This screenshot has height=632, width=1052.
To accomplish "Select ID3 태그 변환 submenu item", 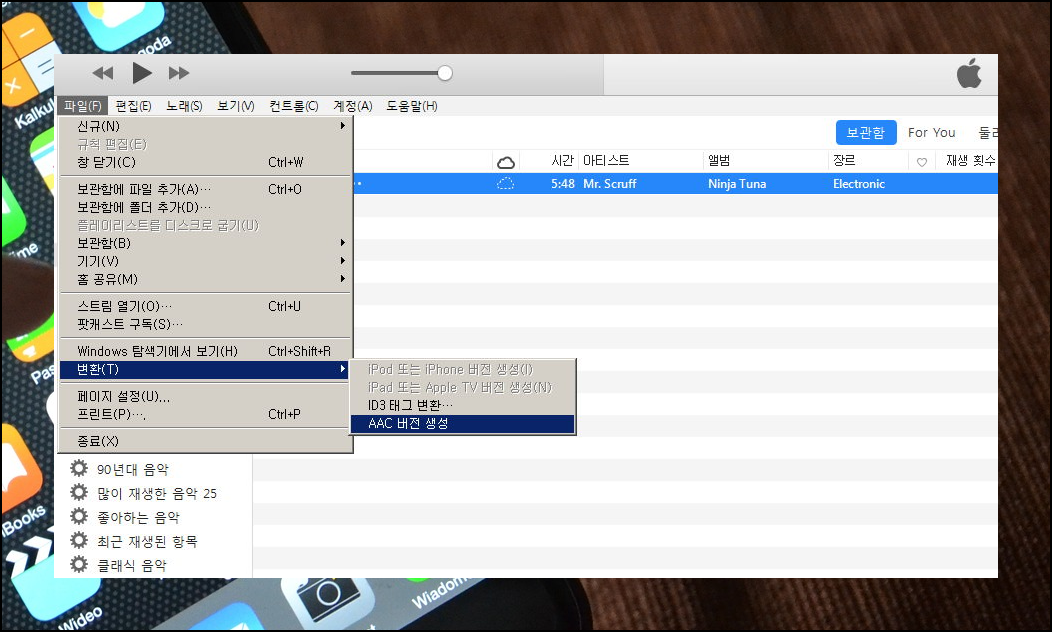I will [x=462, y=405].
